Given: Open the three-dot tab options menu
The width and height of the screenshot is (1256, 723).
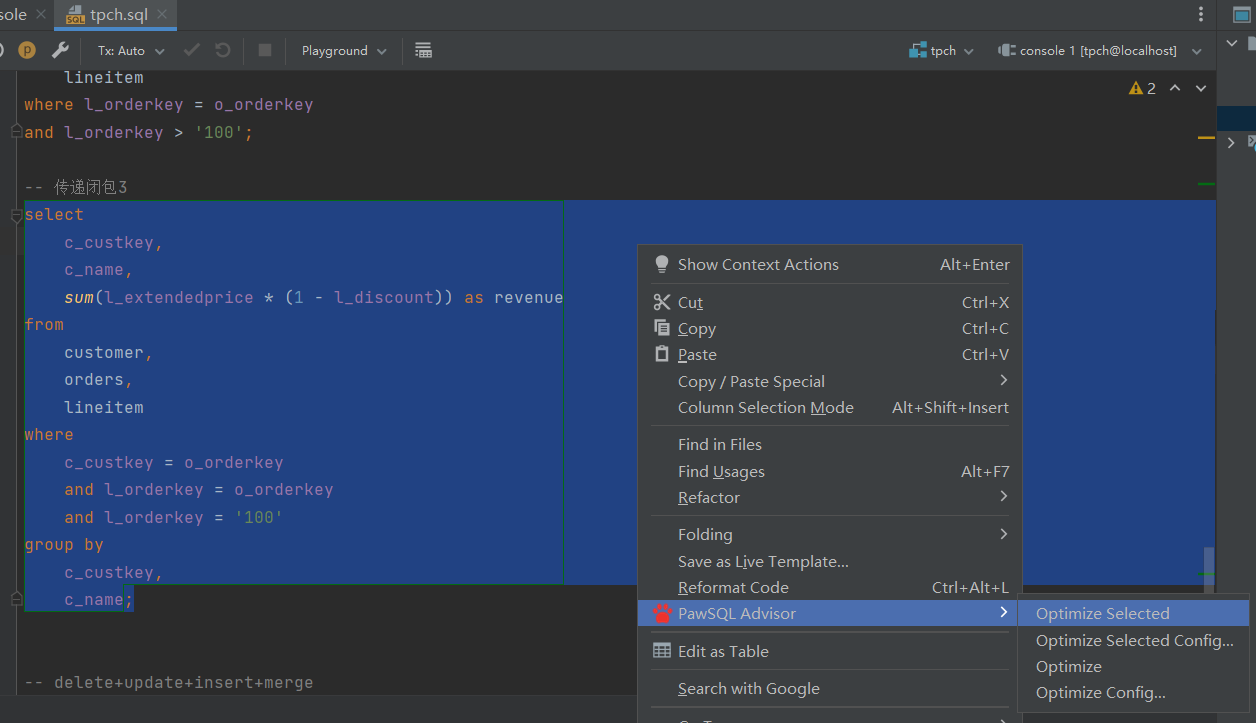Looking at the screenshot, I should pyautogui.click(x=1201, y=14).
